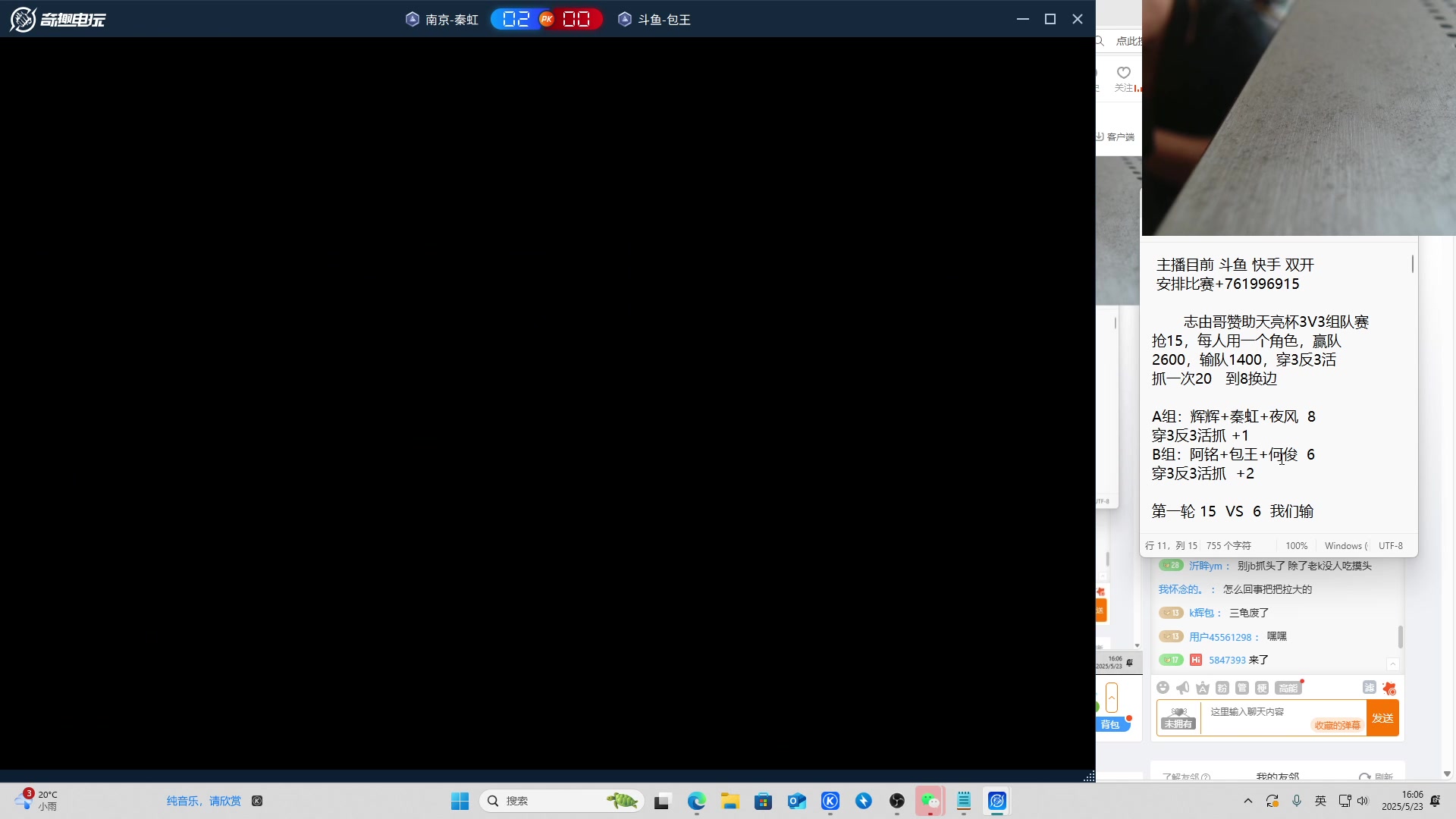Open Outlook from the taskbar
Viewport: 1456px width, 819px height.
click(x=797, y=801)
